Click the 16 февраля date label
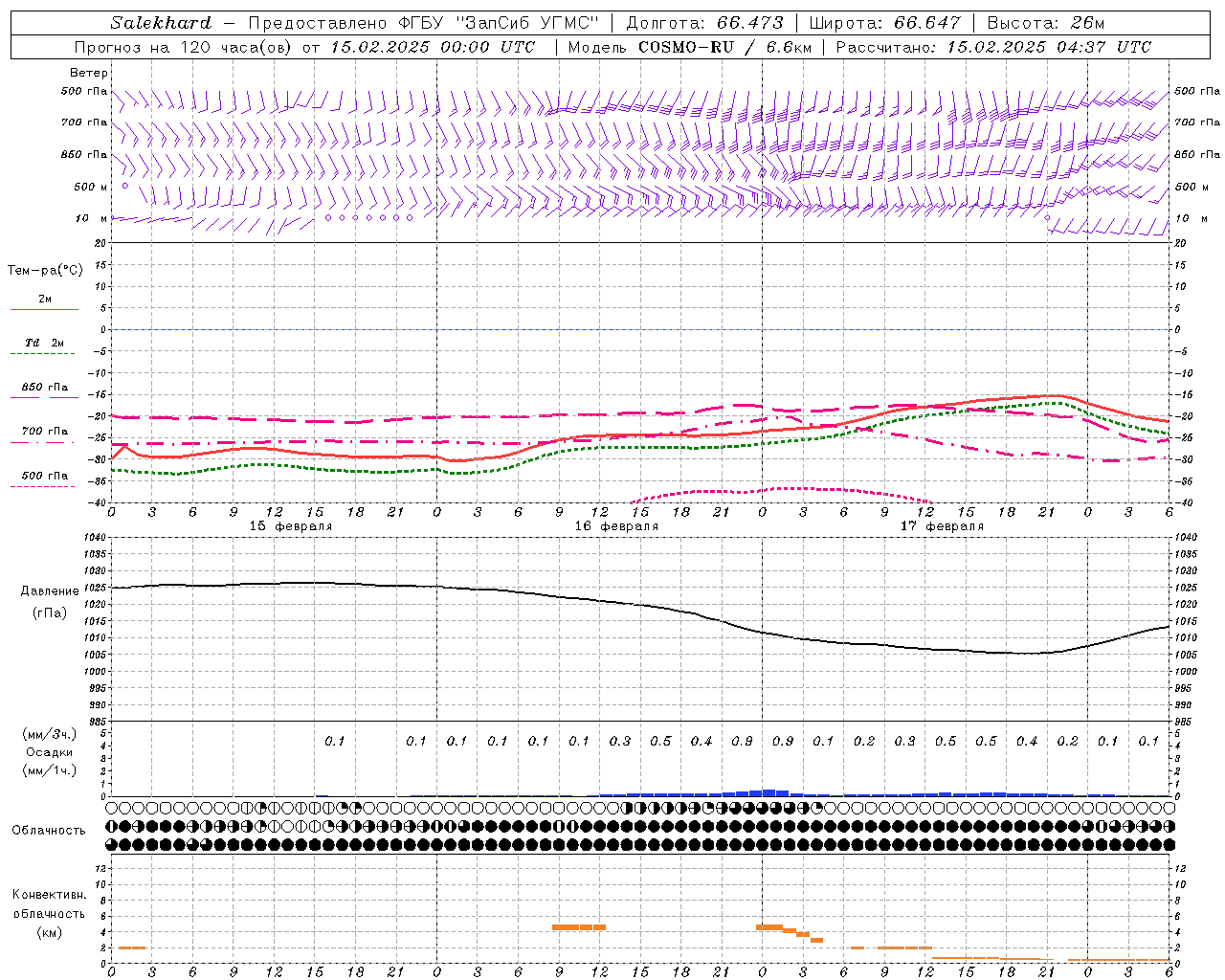This screenshot has width=1225, height=980. click(616, 526)
